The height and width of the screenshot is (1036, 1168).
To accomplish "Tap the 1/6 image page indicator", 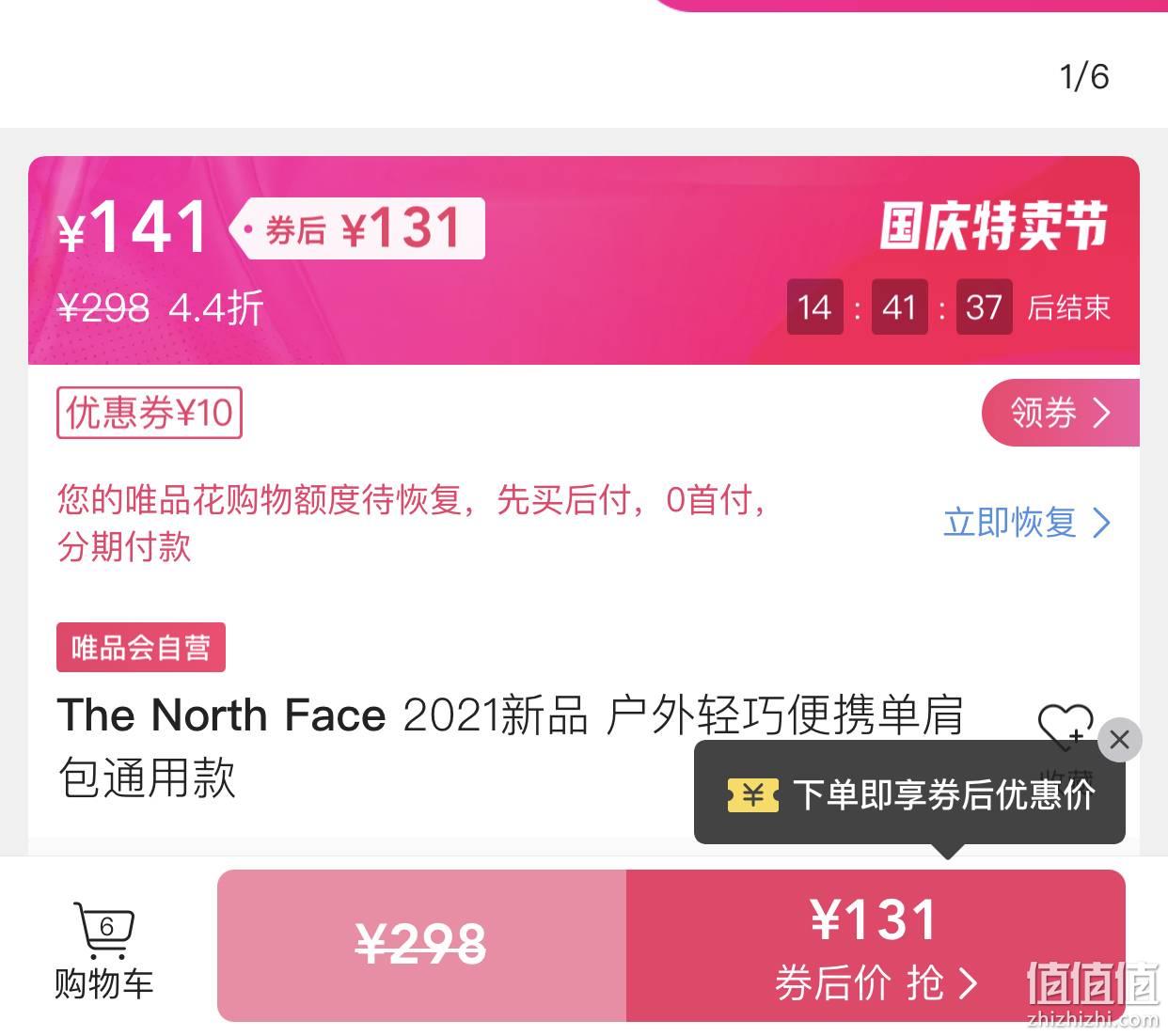I will [x=1084, y=76].
